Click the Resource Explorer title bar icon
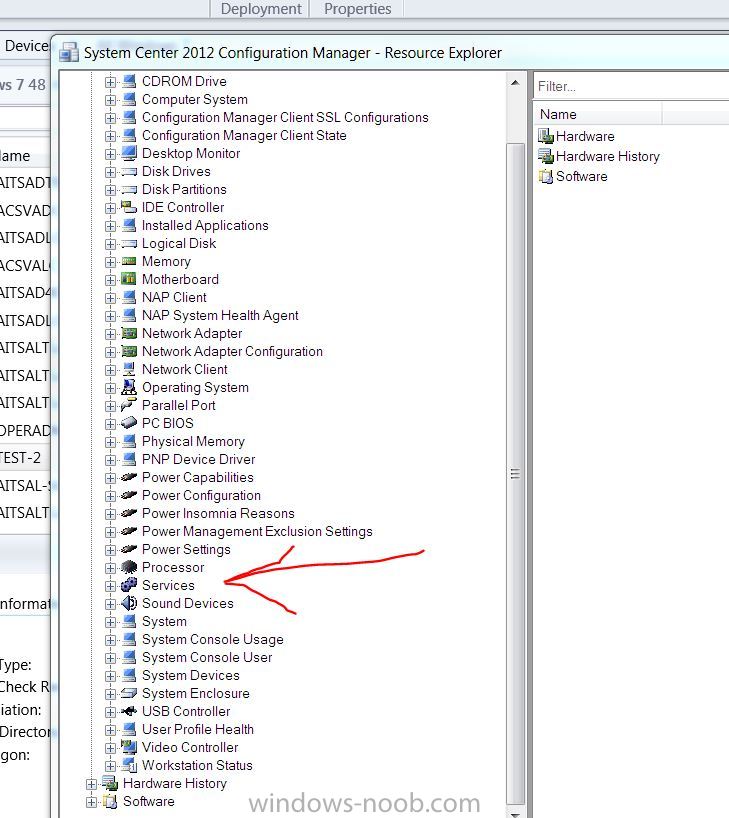This screenshot has height=818, width=729. coord(68,53)
